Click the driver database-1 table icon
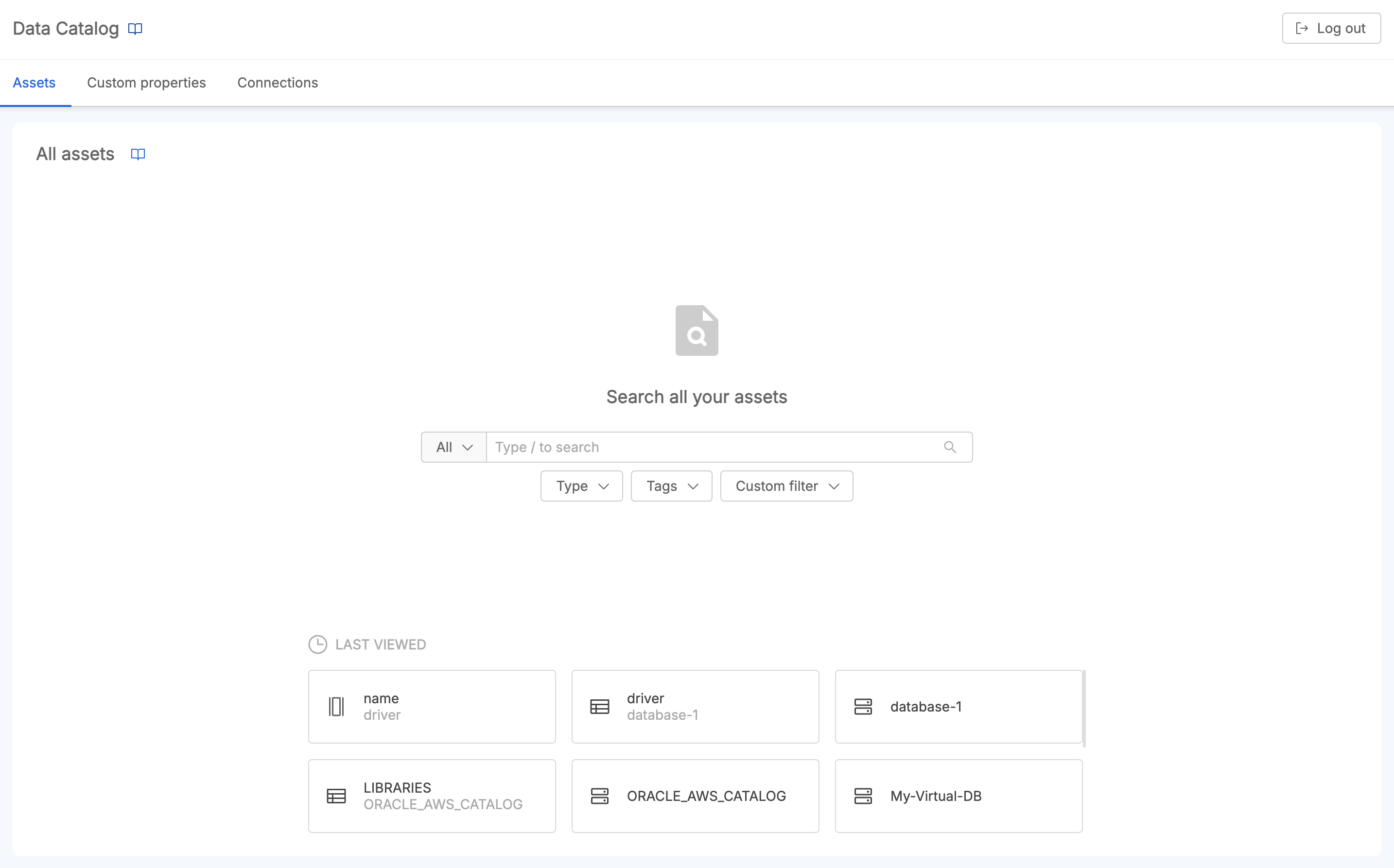The height and width of the screenshot is (868, 1394). pyautogui.click(x=600, y=706)
